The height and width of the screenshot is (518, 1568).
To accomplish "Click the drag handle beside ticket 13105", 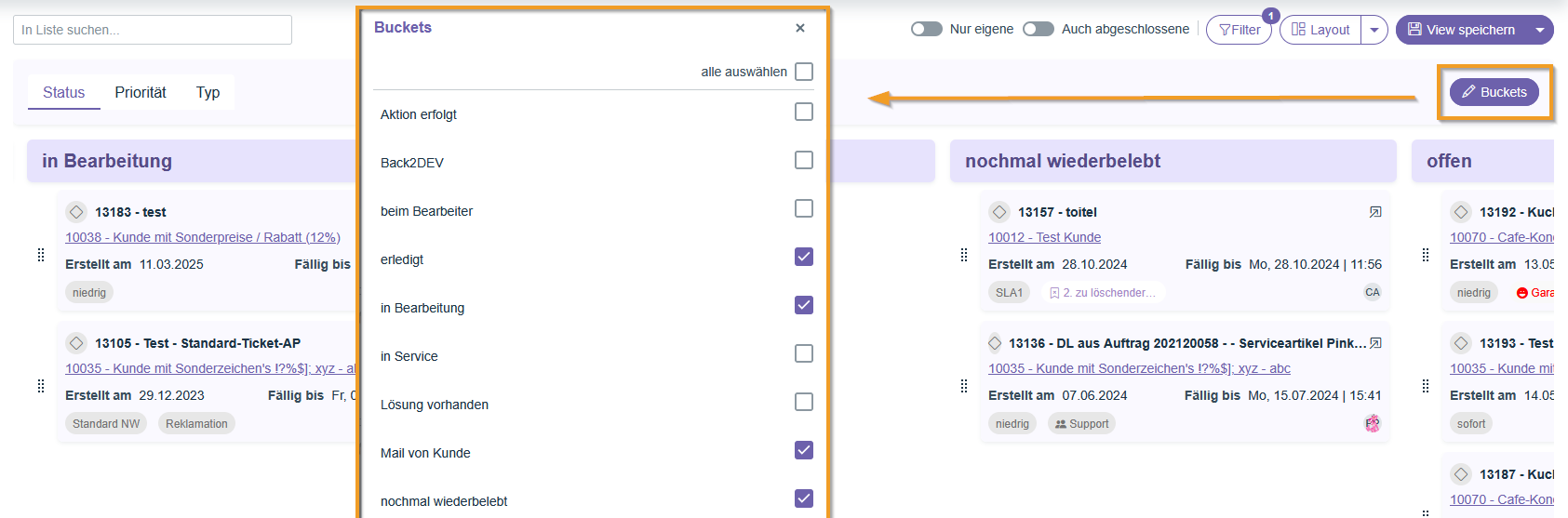I will (x=41, y=386).
